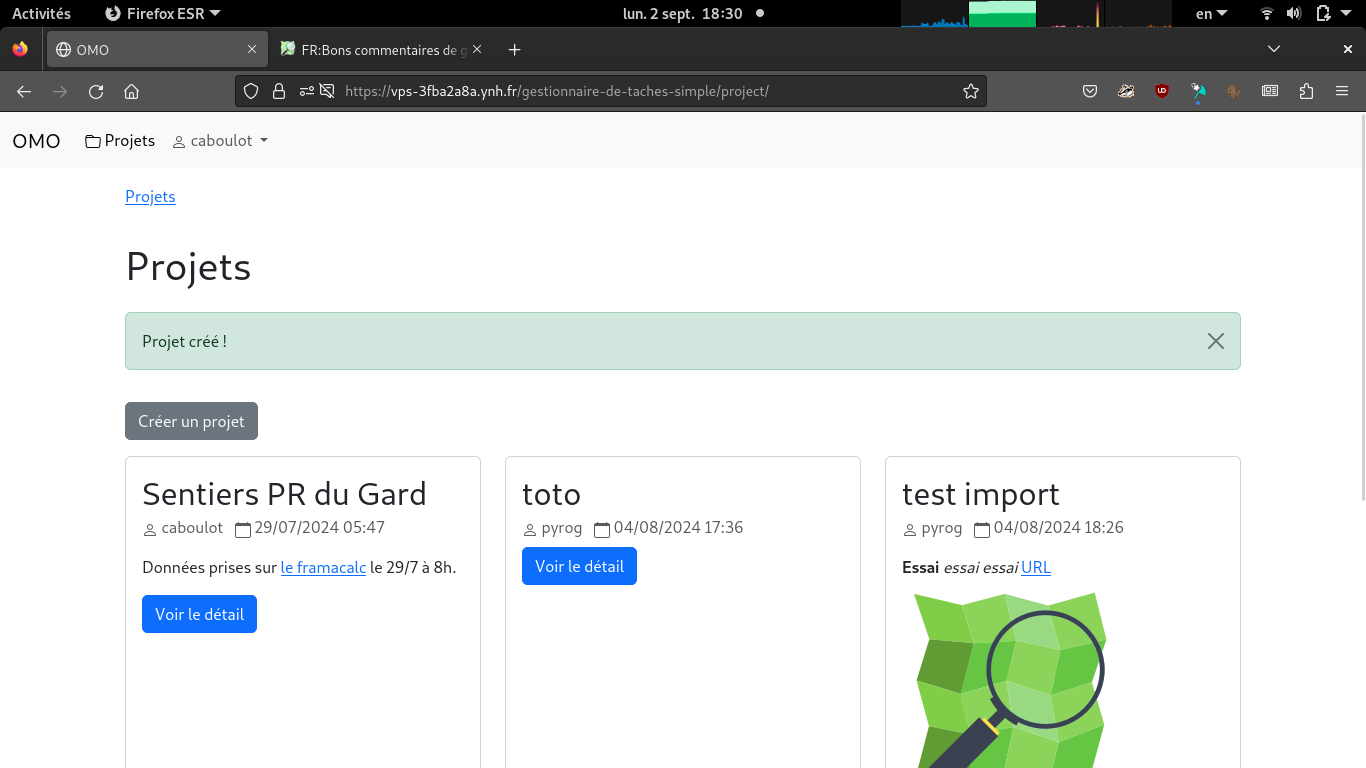This screenshot has width=1366, height=768.
Task: Click the 'Créer un projet' button
Action: 191,421
